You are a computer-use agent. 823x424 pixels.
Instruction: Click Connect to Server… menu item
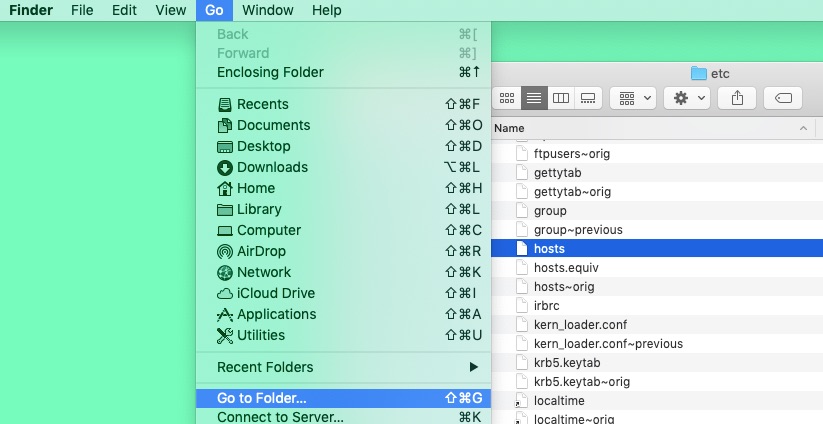click(x=280, y=417)
